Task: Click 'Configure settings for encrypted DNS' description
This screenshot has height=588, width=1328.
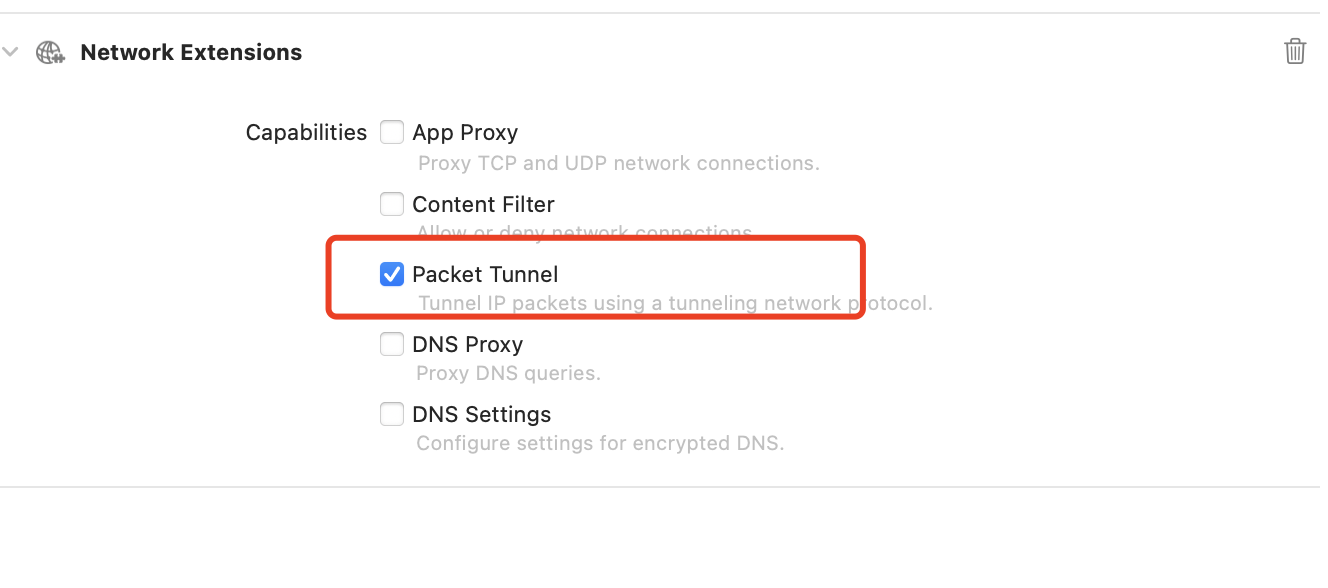Action: 600,443
